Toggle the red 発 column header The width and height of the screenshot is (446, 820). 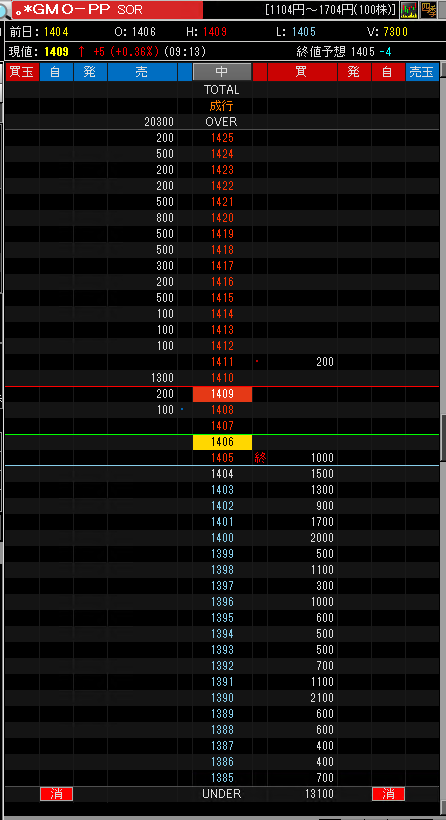point(354,72)
